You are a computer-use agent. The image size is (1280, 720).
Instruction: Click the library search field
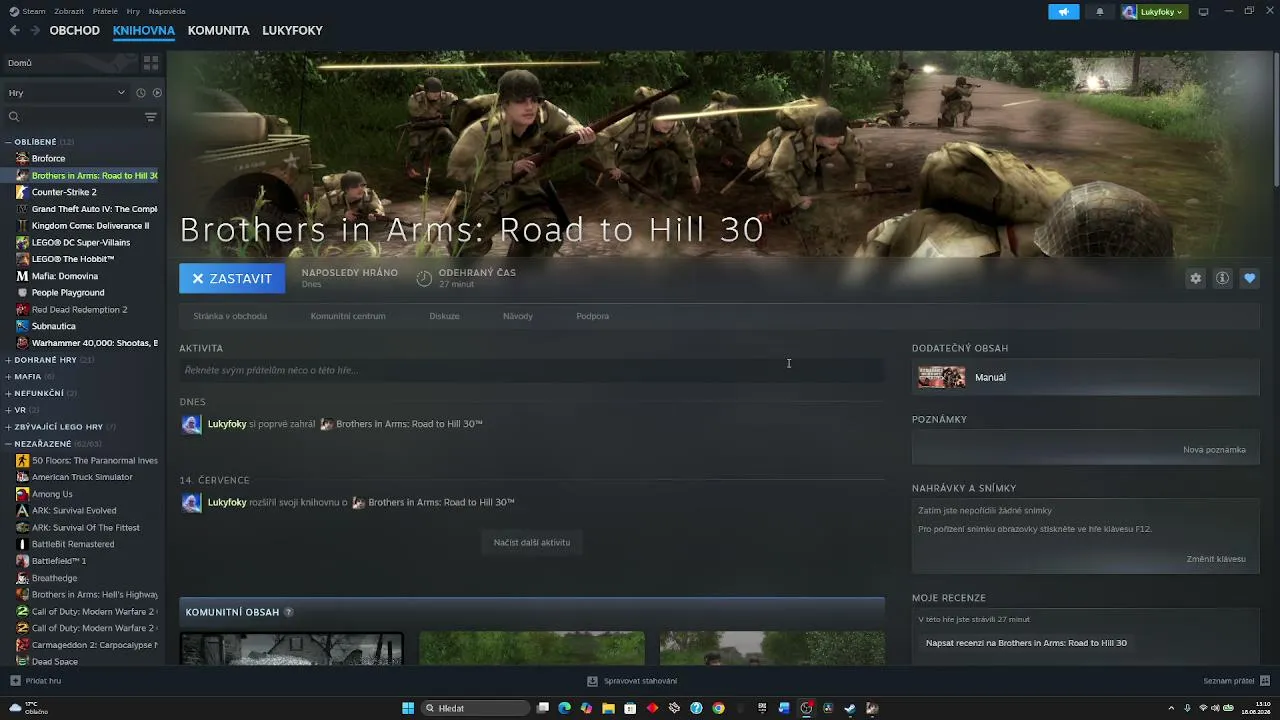(x=74, y=117)
